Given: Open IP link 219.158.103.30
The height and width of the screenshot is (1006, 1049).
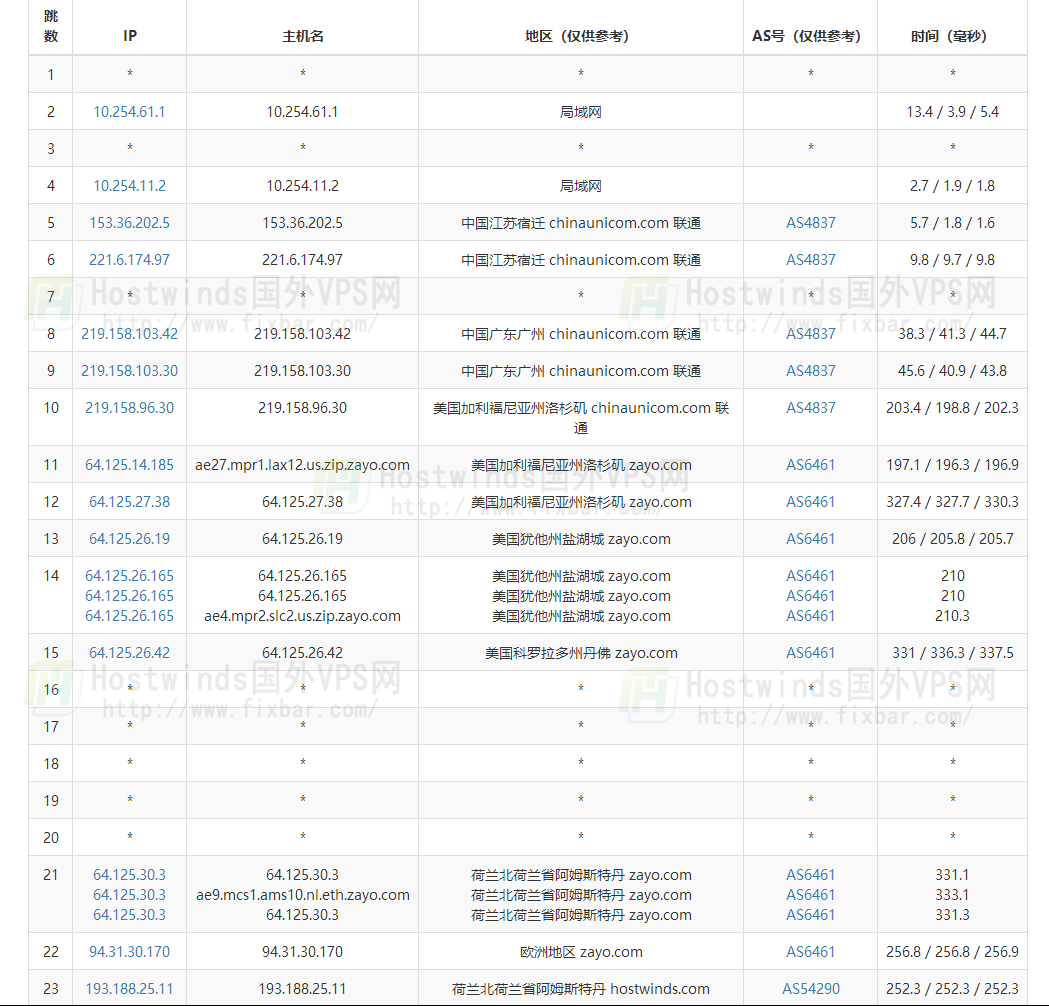Looking at the screenshot, I should click(x=129, y=371).
